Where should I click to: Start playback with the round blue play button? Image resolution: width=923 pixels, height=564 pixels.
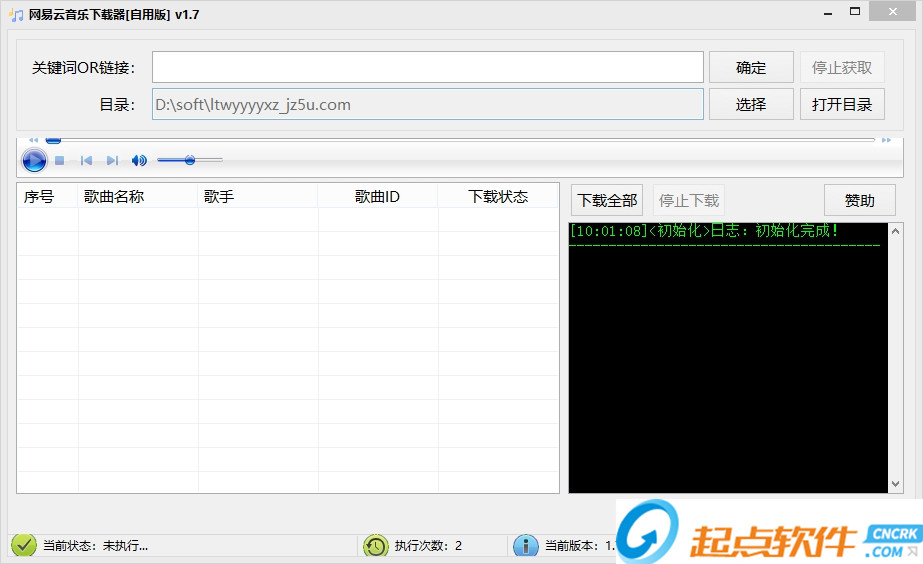34,160
